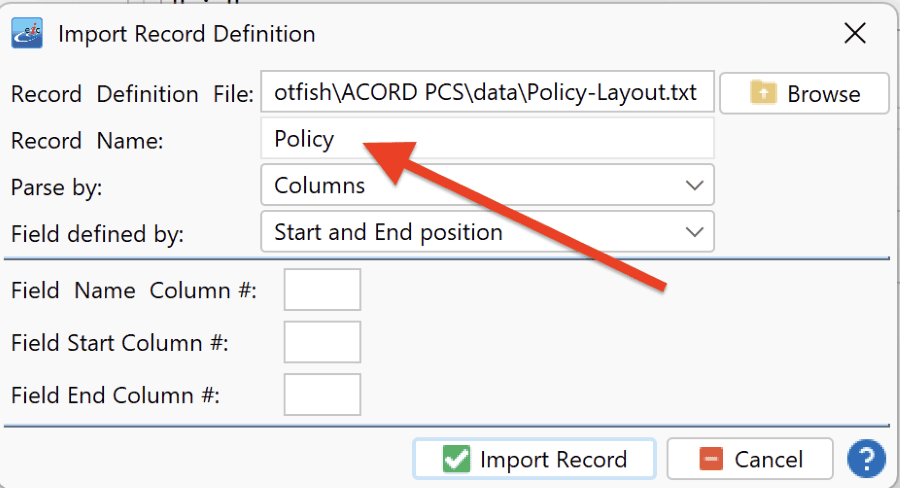Expand the Field defined by dropdown arrow
The height and width of the screenshot is (488, 900).
[x=695, y=232]
